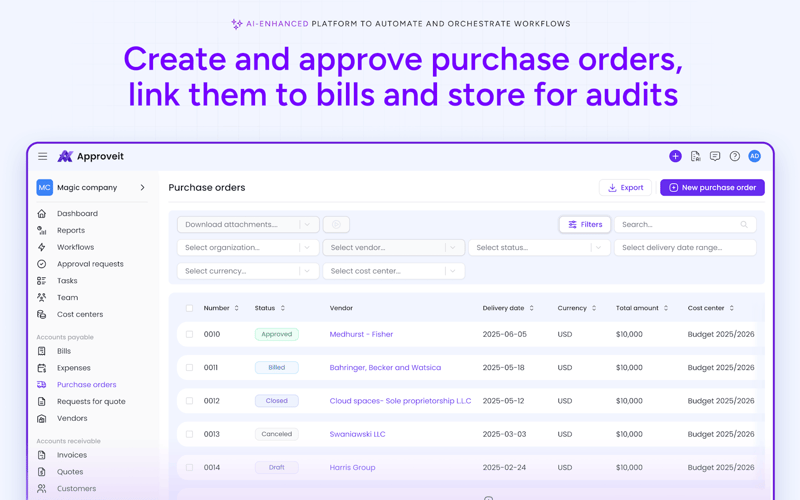Click the Bills receipt icon
This screenshot has width=800, height=500.
coord(42,351)
